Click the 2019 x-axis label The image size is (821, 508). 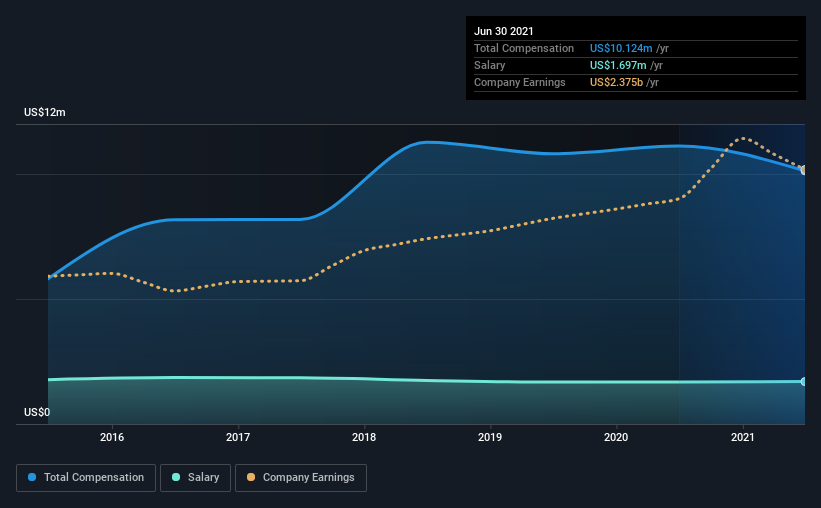(x=490, y=437)
